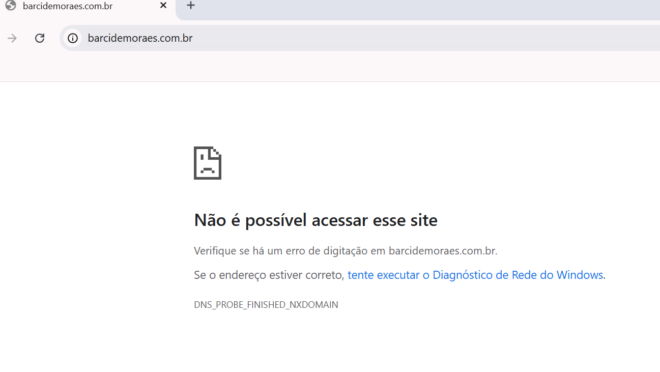Click the globe favicon on the tab

[x=11, y=5]
